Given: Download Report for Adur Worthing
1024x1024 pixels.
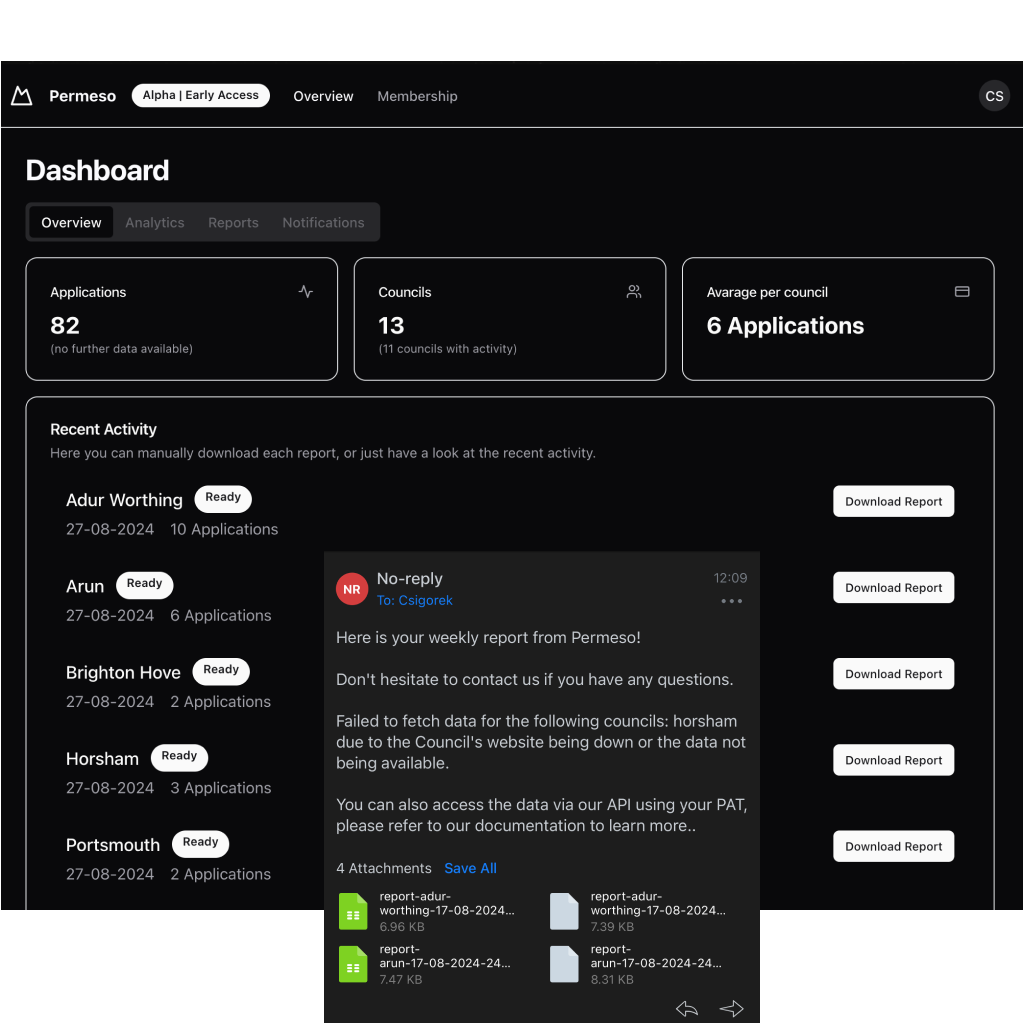Looking at the screenshot, I should coord(893,502).
